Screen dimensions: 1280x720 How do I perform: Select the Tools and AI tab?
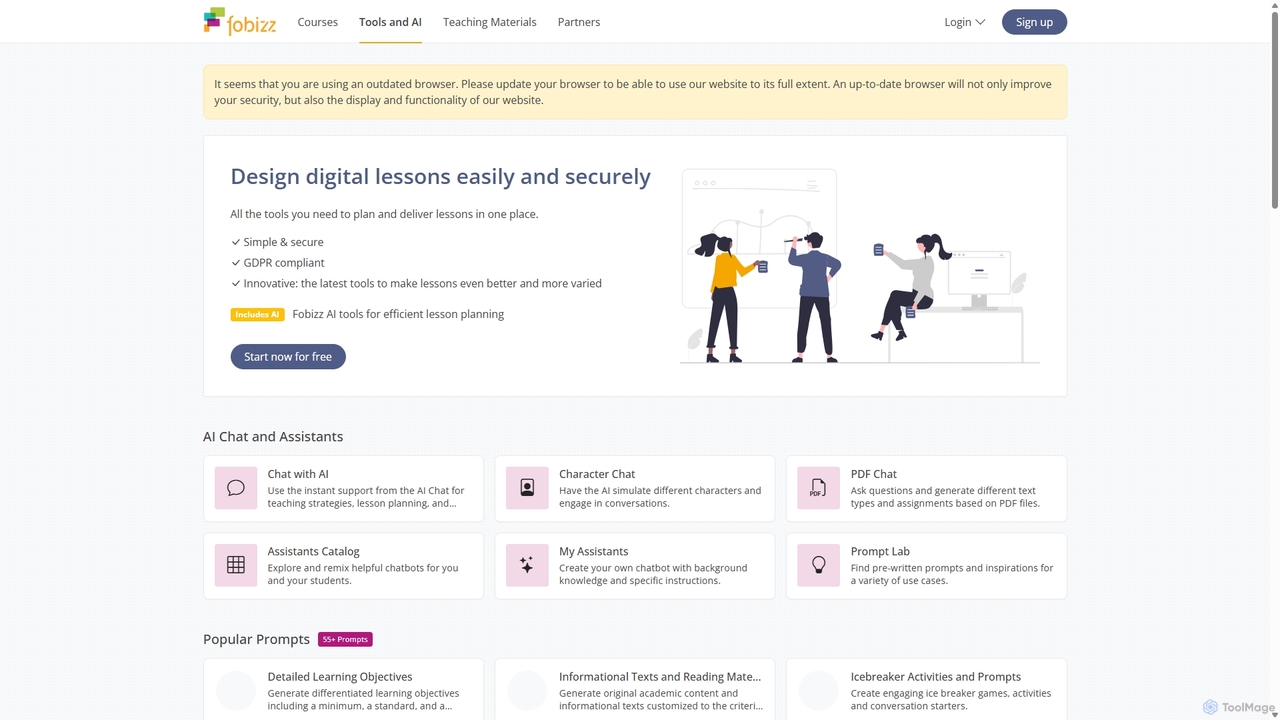click(x=390, y=22)
